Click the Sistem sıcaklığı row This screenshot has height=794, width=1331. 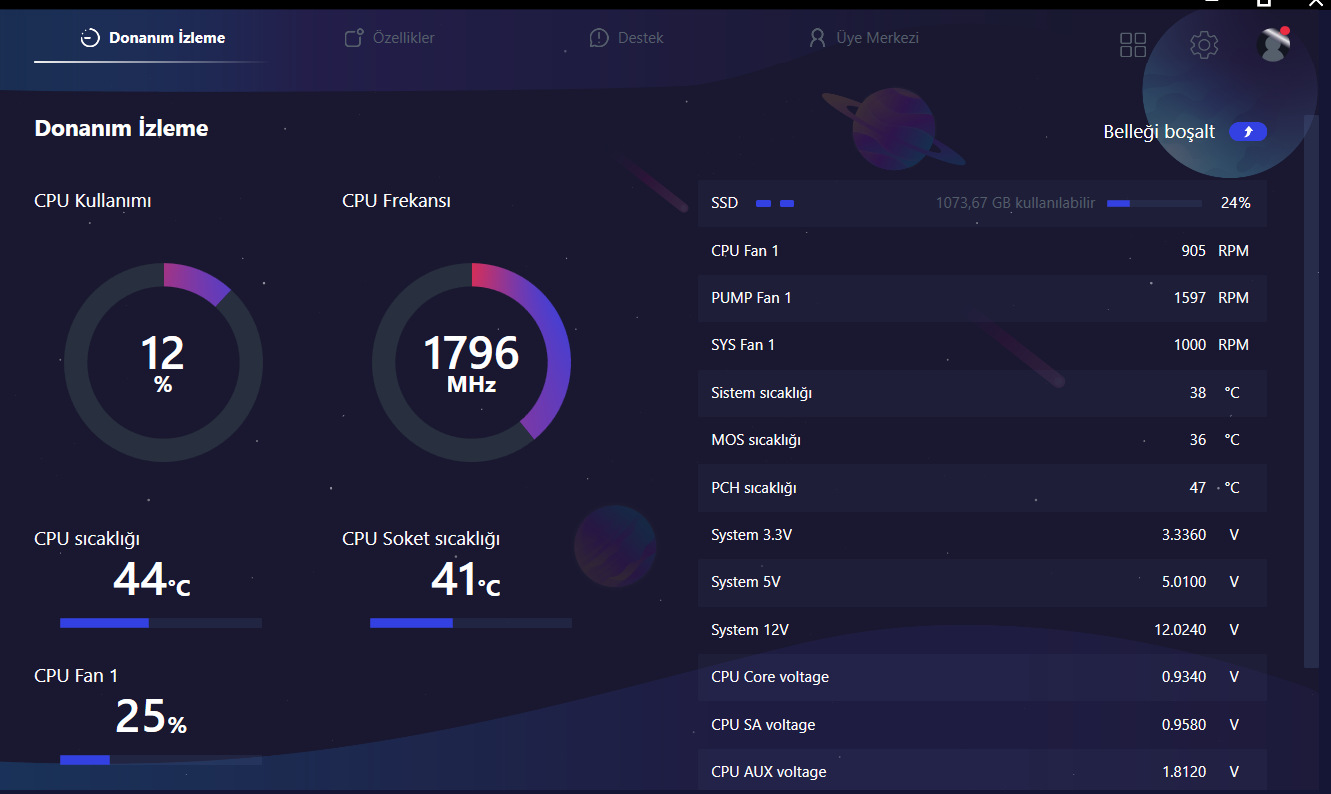point(982,393)
